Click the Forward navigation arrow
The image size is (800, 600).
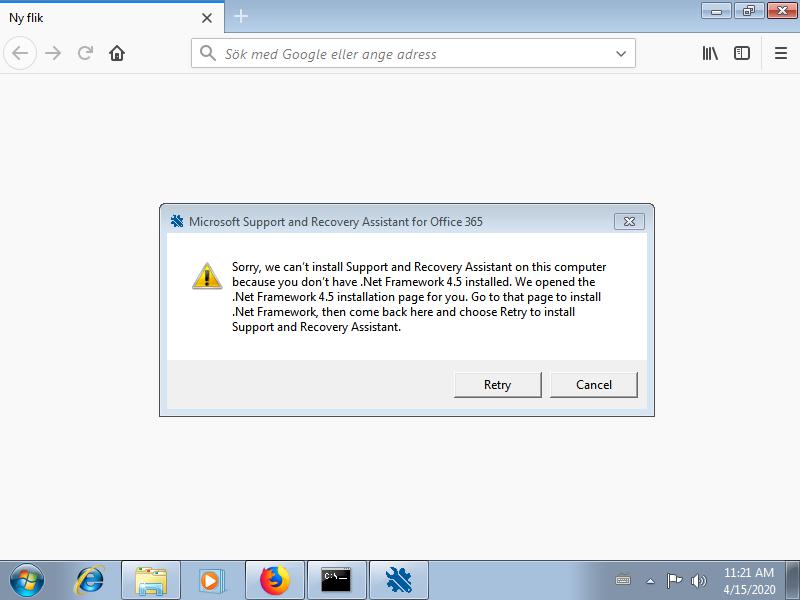click(53, 53)
